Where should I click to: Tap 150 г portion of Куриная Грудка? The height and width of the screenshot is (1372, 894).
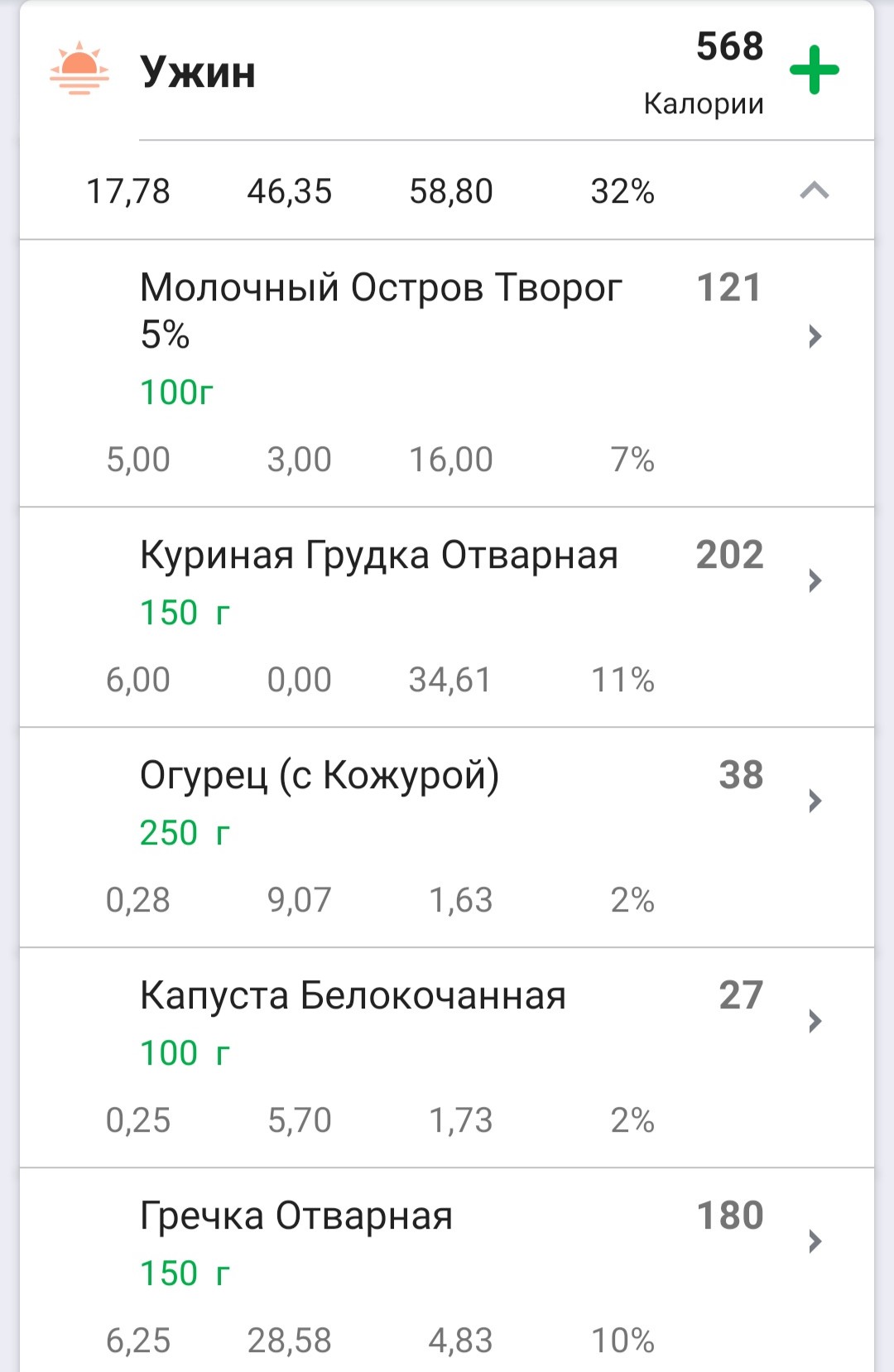[x=185, y=613]
